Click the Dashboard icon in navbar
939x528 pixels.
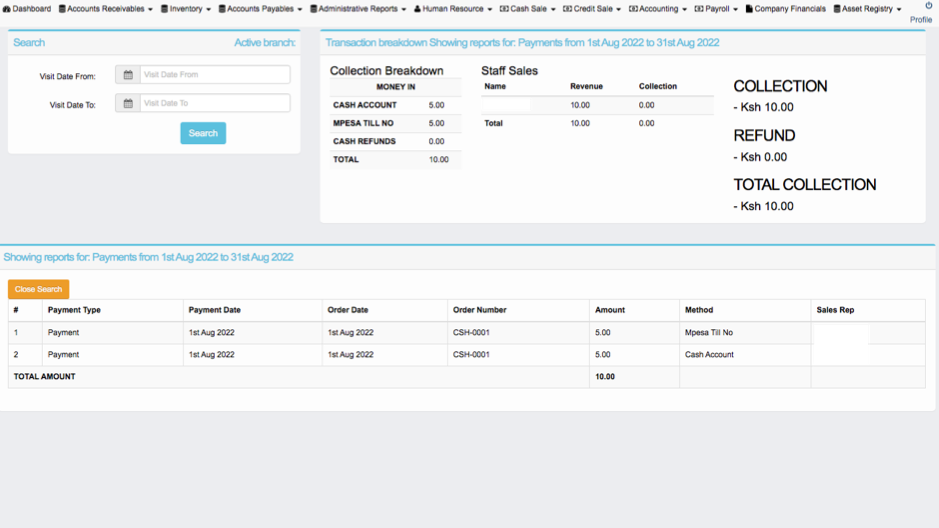pyautogui.click(x=7, y=9)
